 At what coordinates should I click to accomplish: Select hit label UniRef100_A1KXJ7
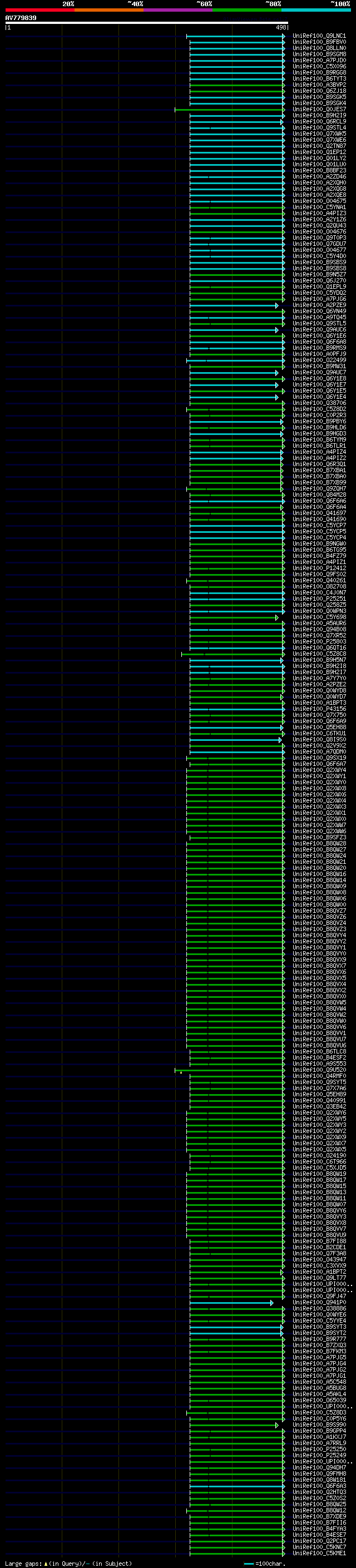click(x=319, y=1437)
